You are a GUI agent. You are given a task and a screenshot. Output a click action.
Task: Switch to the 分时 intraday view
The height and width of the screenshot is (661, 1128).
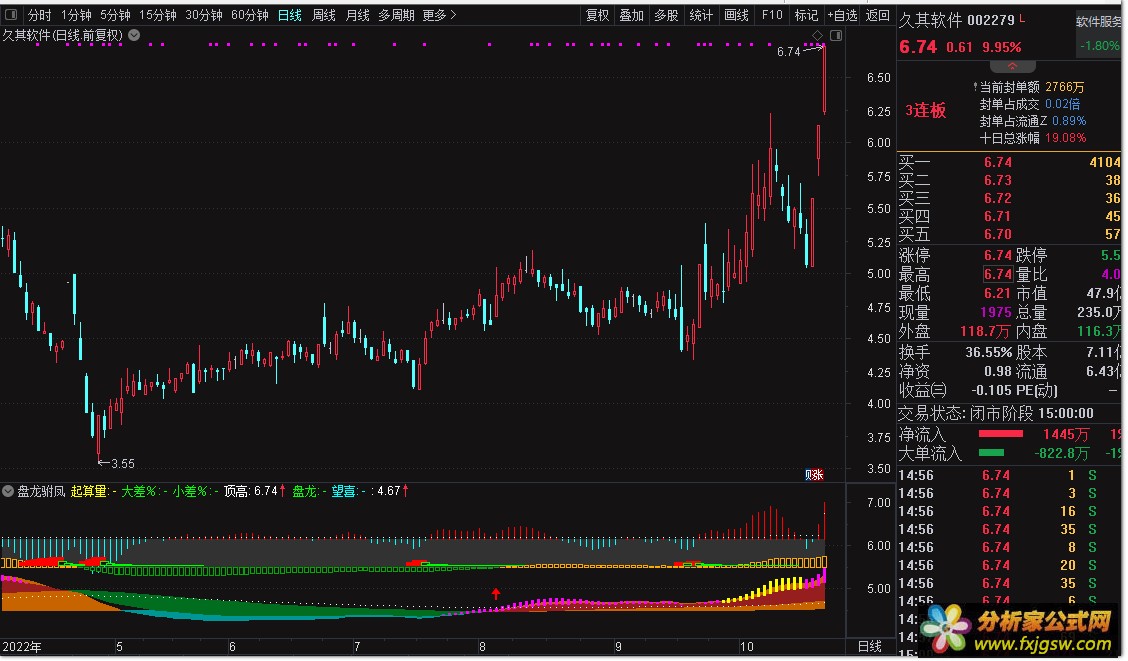click(x=40, y=15)
